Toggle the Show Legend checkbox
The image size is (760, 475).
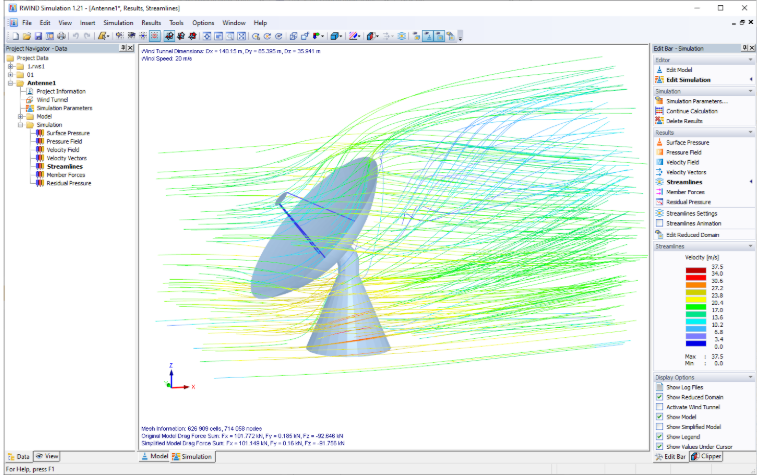tap(659, 437)
